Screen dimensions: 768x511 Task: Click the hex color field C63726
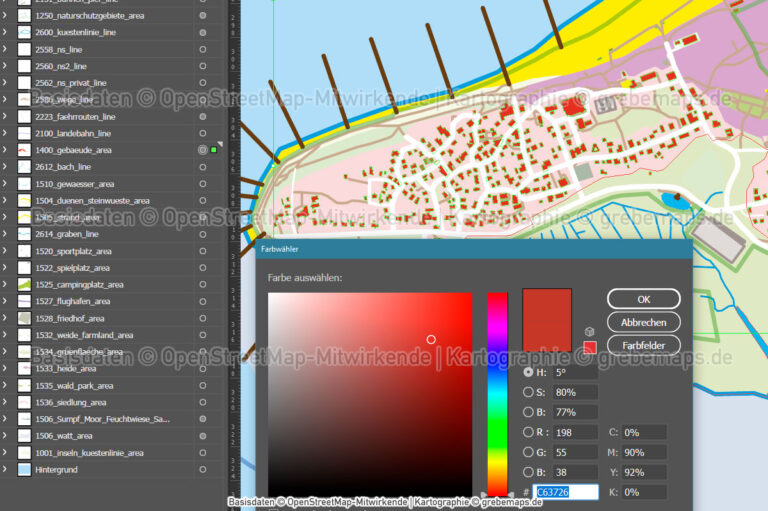pyautogui.click(x=566, y=492)
